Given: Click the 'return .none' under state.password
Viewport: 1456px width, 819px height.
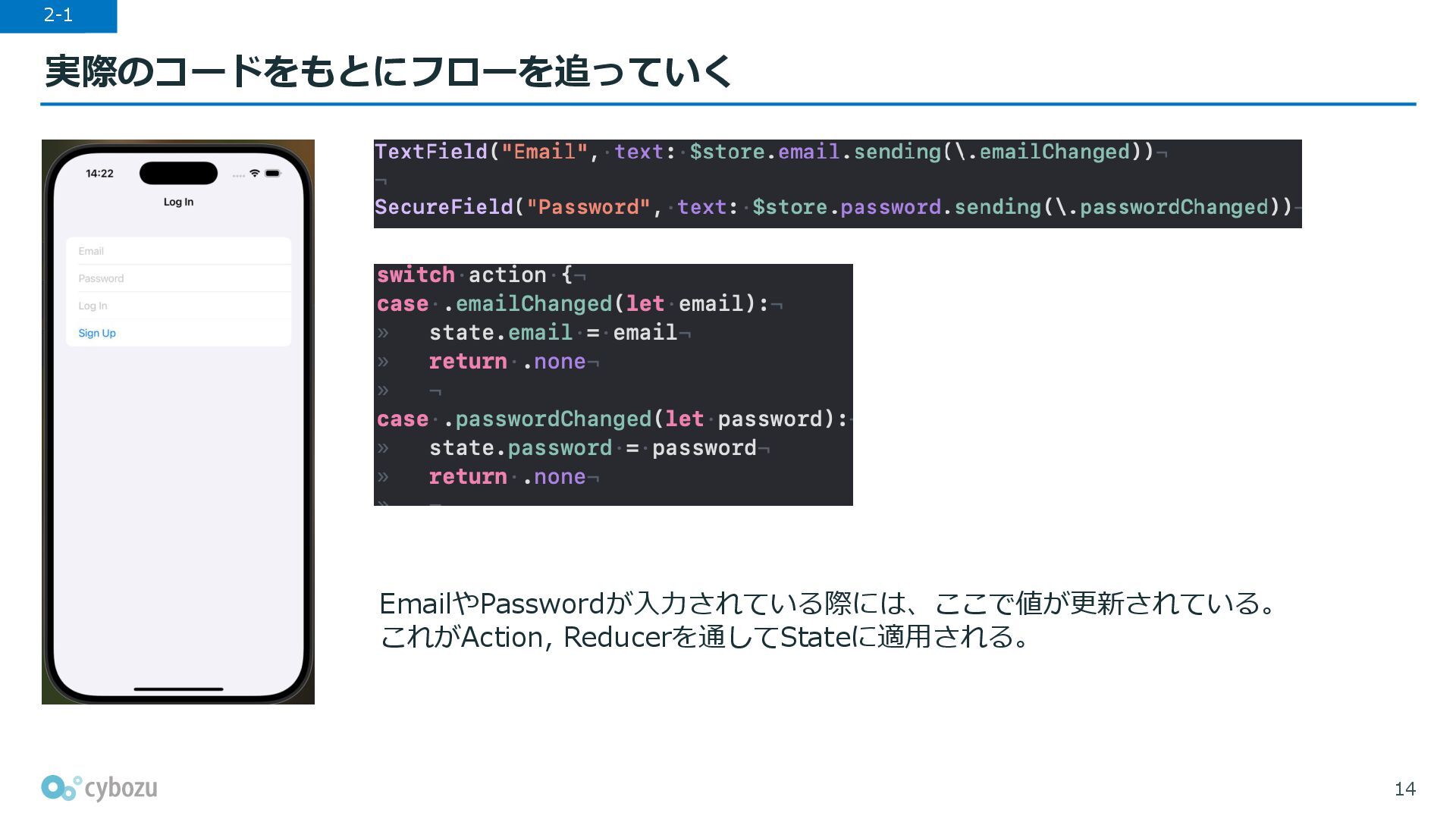Looking at the screenshot, I should click(507, 476).
